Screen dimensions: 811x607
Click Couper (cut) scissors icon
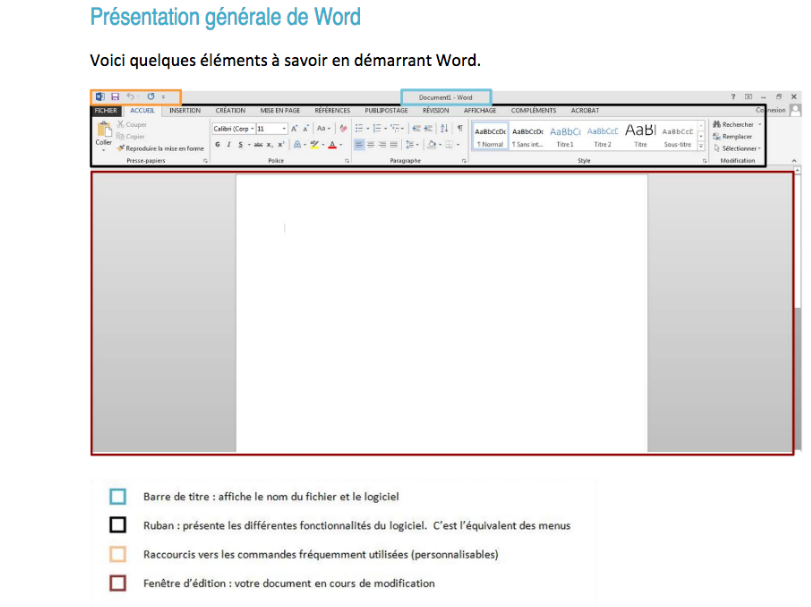pos(121,125)
